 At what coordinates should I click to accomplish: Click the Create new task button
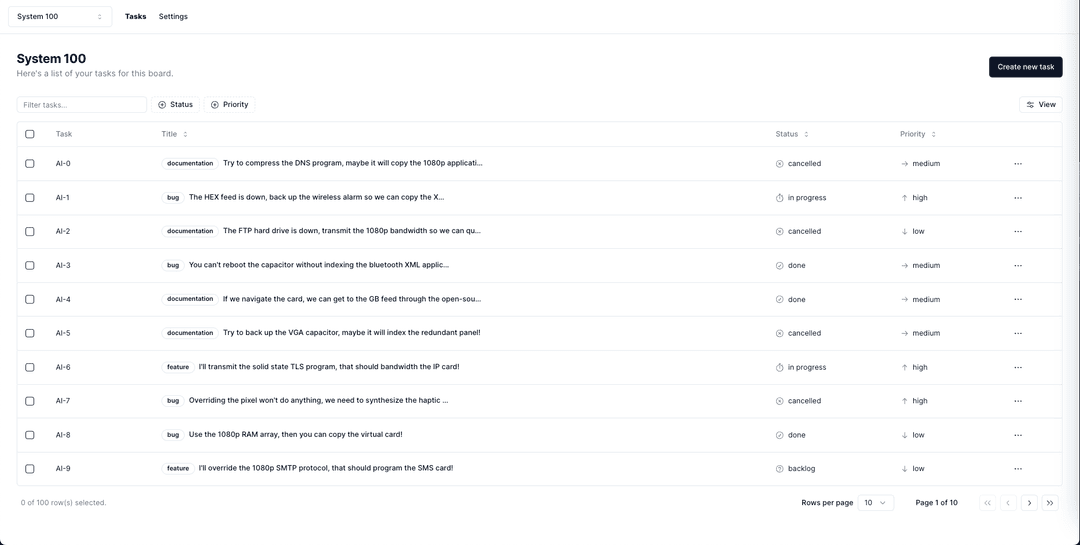tap(1025, 67)
